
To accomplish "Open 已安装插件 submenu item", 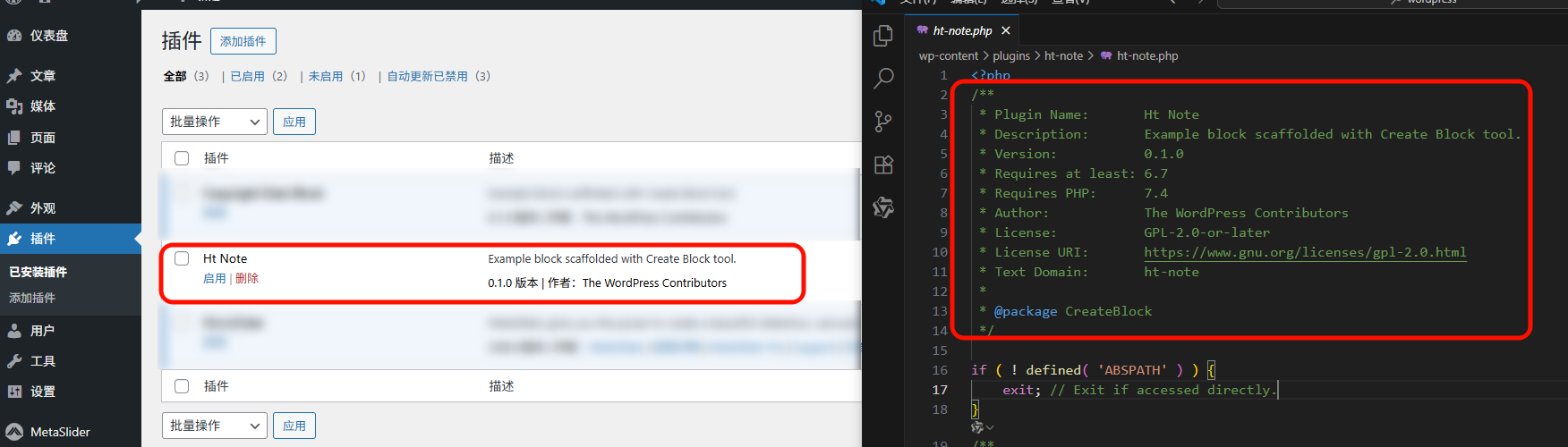I will click(x=38, y=272).
